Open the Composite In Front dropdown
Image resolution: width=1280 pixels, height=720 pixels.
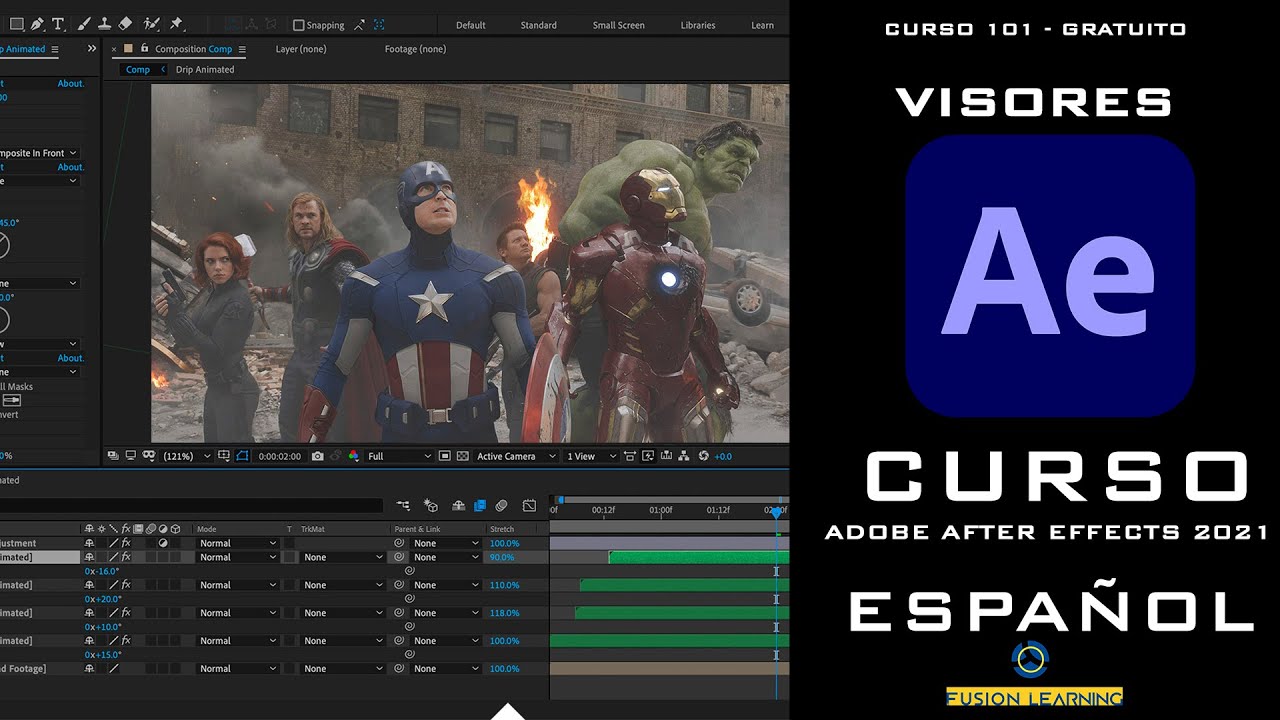point(39,153)
